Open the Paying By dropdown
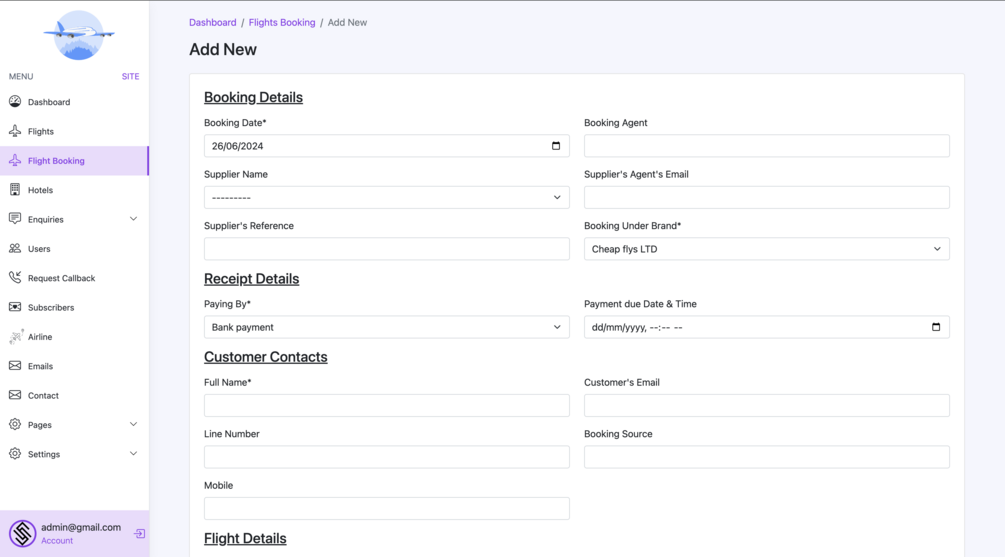The width and height of the screenshot is (1005, 557). pyautogui.click(x=386, y=327)
